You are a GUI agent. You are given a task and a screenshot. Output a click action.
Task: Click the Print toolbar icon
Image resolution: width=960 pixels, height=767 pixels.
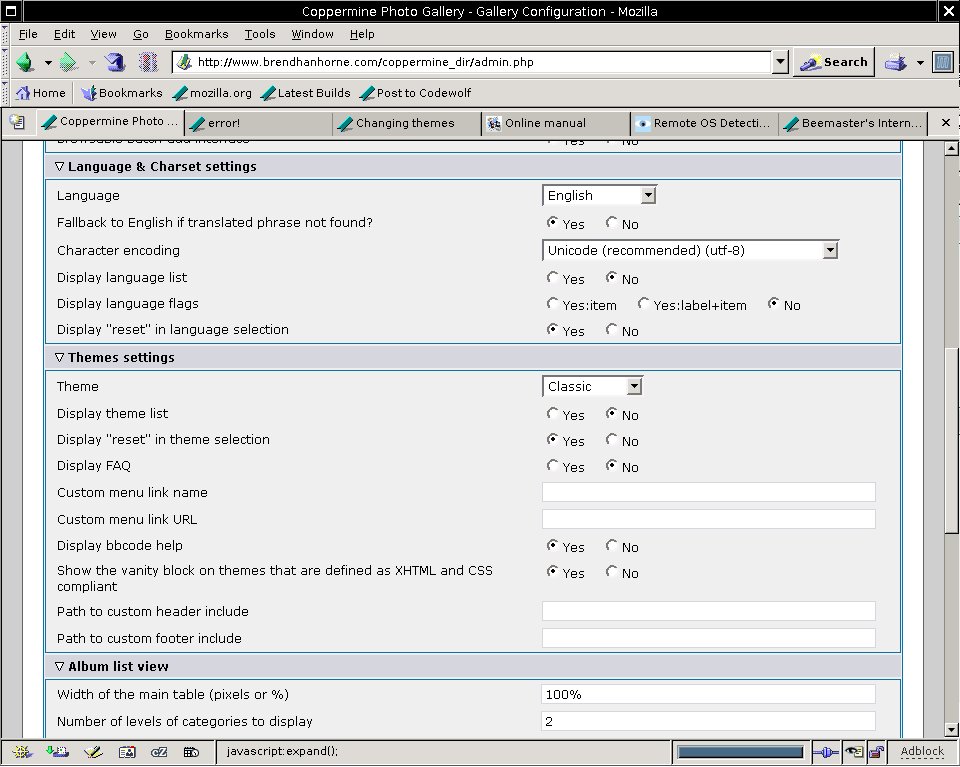point(896,62)
